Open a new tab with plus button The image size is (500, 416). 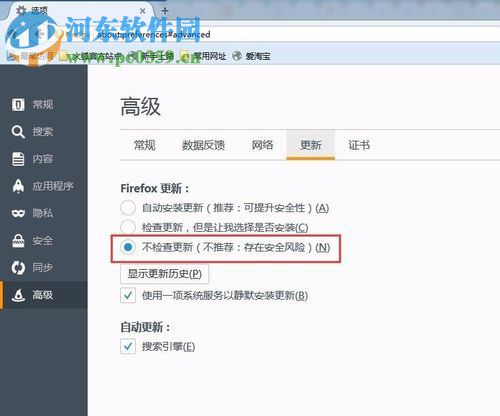coord(165,11)
